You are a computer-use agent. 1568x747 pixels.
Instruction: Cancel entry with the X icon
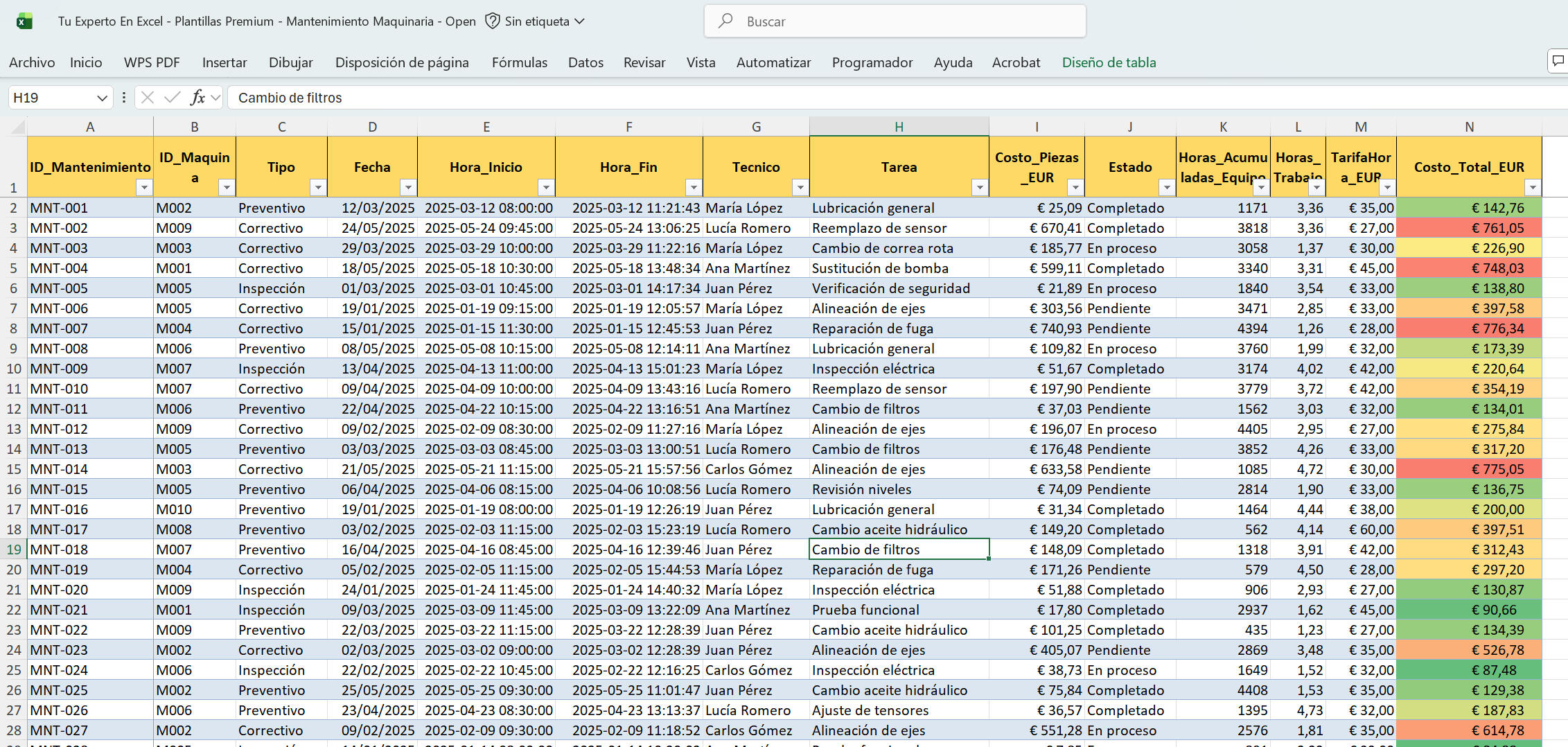click(147, 97)
